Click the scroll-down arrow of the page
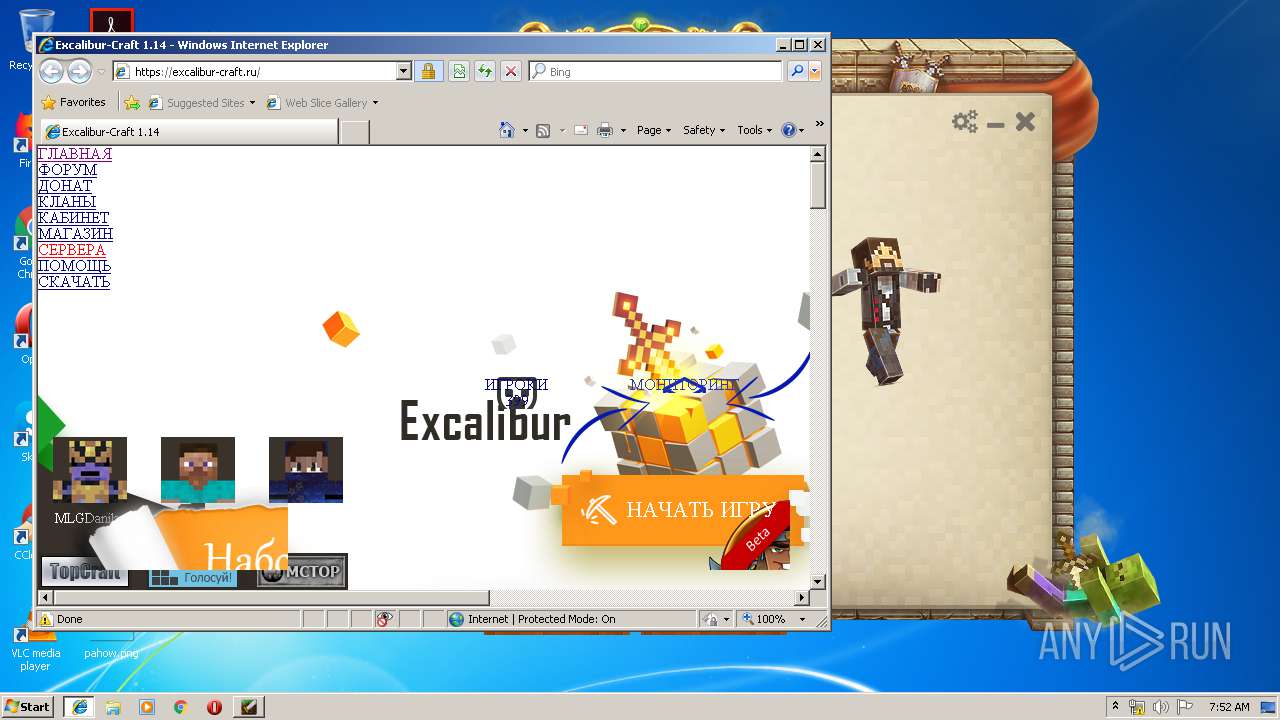The image size is (1280, 720). pyautogui.click(x=817, y=581)
